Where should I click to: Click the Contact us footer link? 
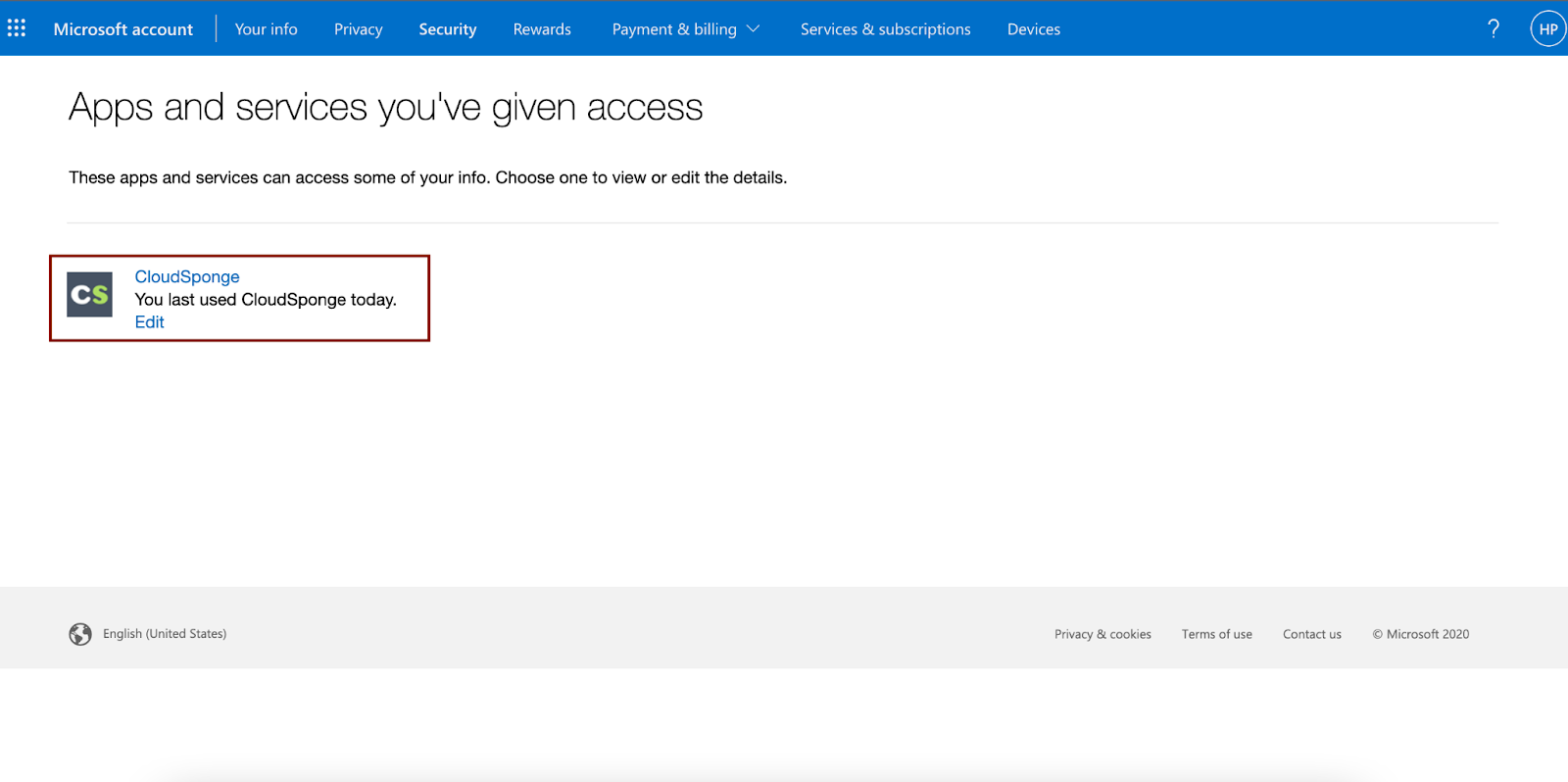click(1312, 634)
